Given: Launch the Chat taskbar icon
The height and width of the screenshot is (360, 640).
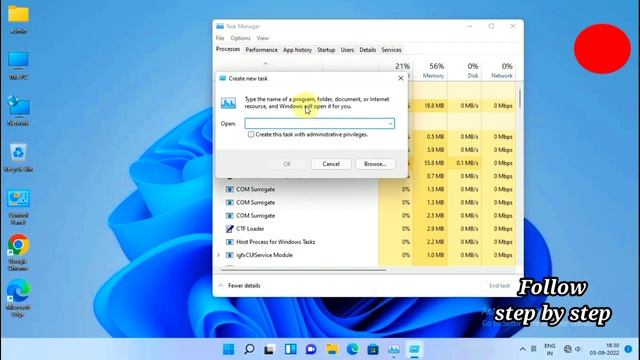Looking at the screenshot, I should (311, 349).
